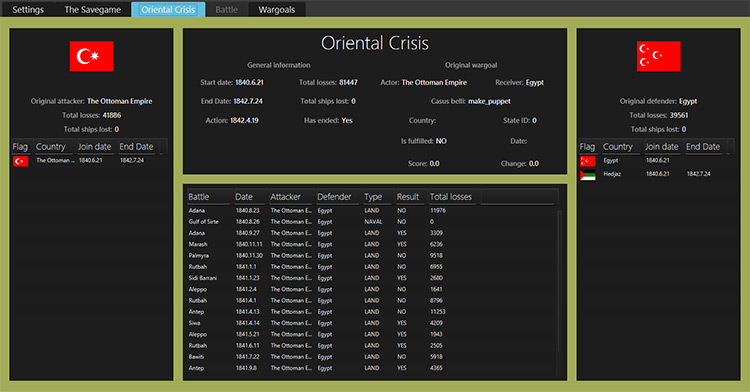Switch to the Wargoals tab
Screen dimensions: 750x392
click(276, 10)
